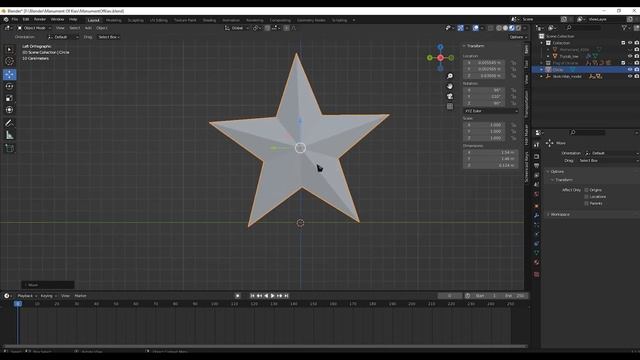The height and width of the screenshot is (360, 640).
Task: Click the Location X value field
Action: coord(484,63)
